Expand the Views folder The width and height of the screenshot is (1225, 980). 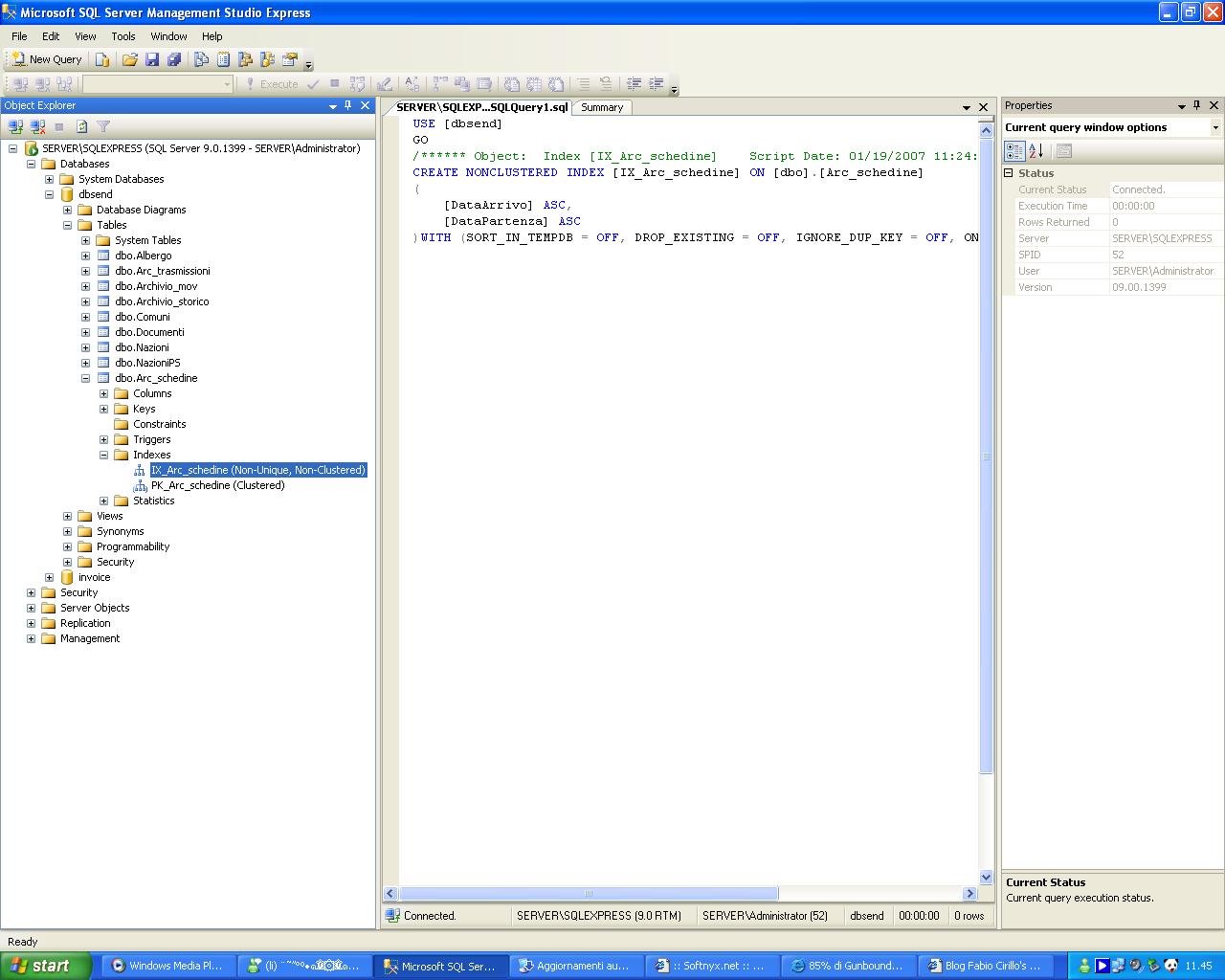click(x=67, y=516)
